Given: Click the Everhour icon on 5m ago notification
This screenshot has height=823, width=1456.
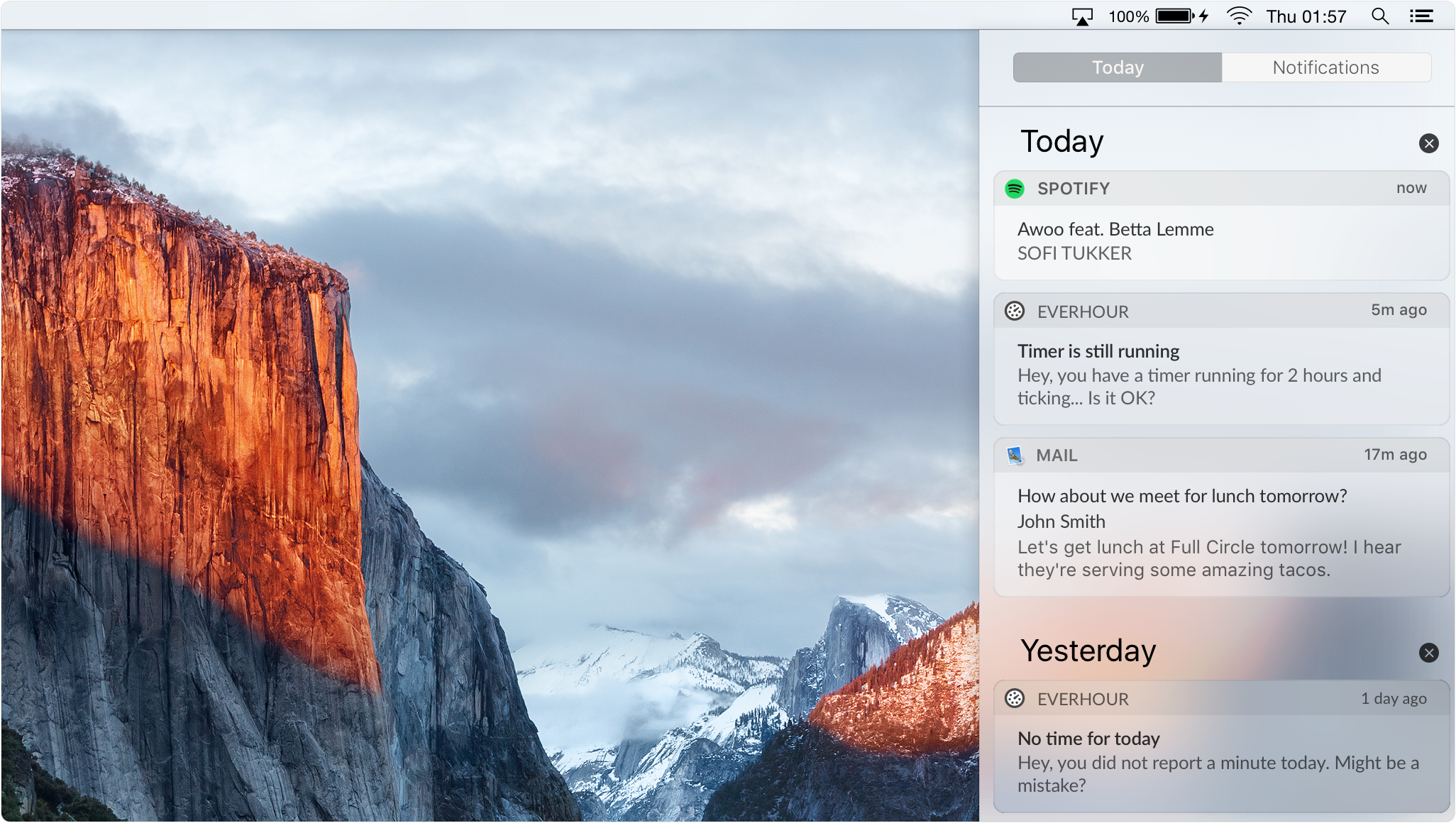Looking at the screenshot, I should pyautogui.click(x=1015, y=311).
